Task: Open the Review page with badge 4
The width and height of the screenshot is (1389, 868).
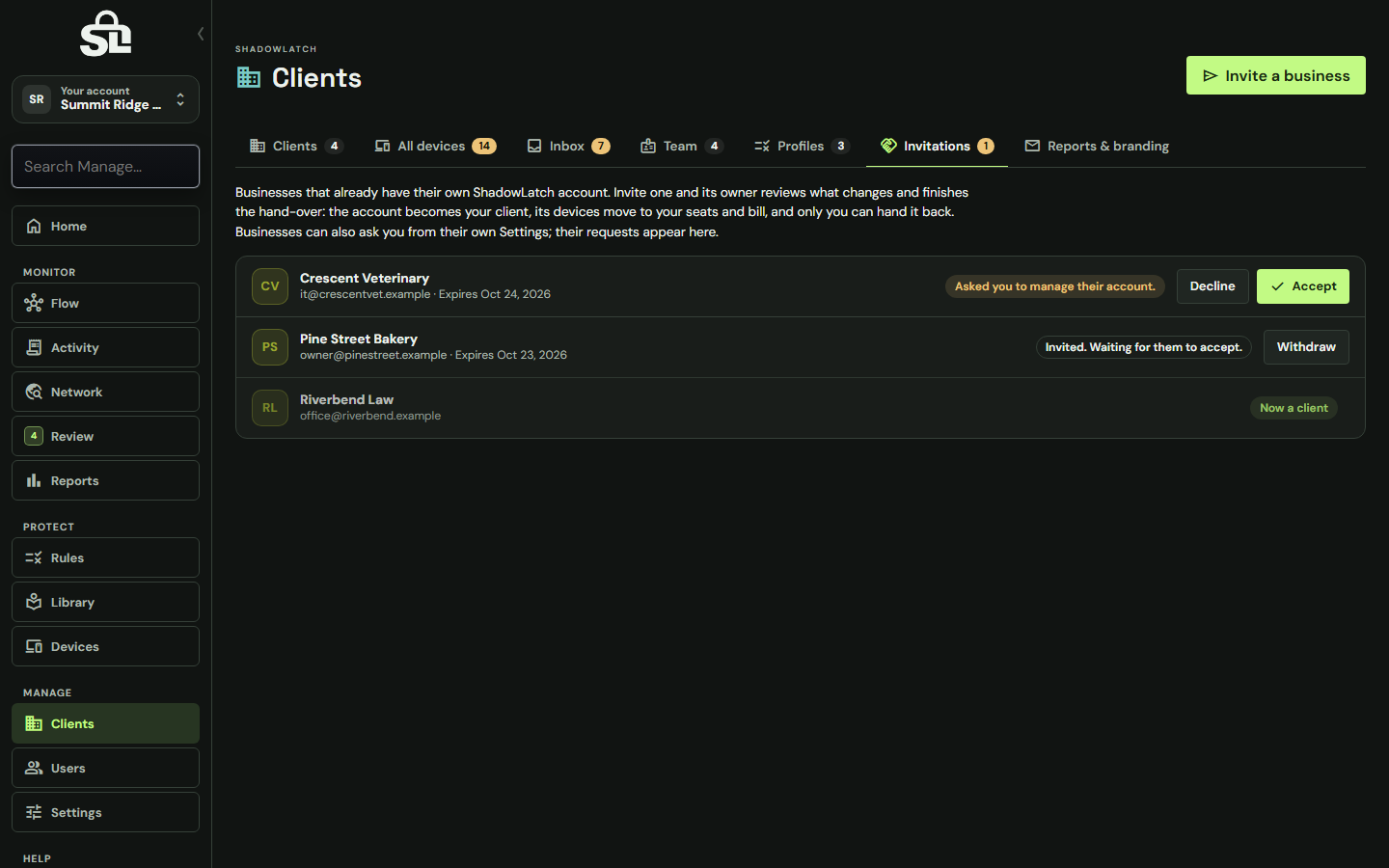Action: click(x=105, y=436)
